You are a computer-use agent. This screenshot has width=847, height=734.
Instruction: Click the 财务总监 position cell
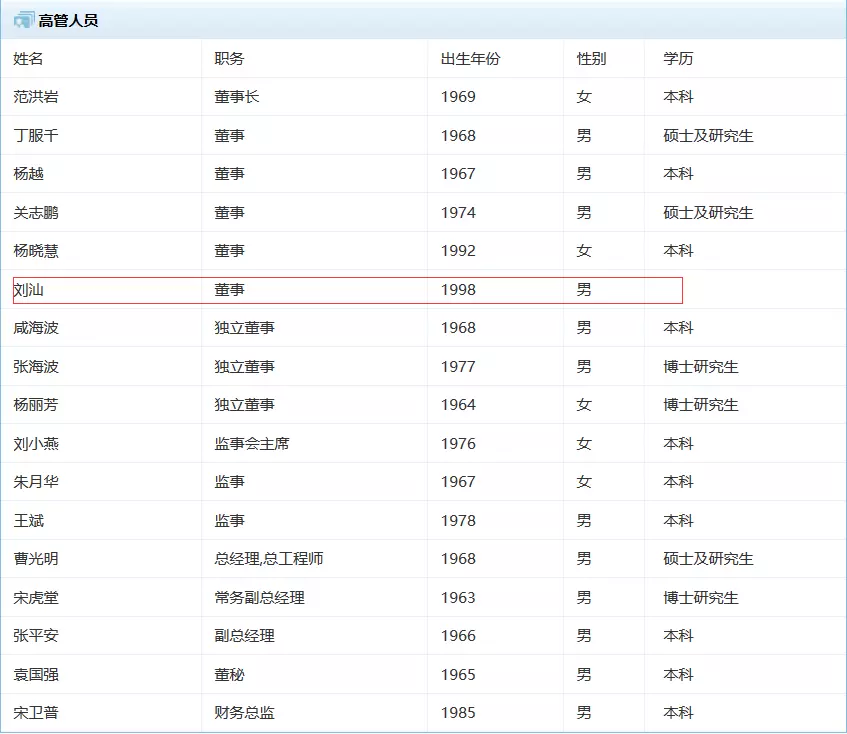tap(244, 713)
